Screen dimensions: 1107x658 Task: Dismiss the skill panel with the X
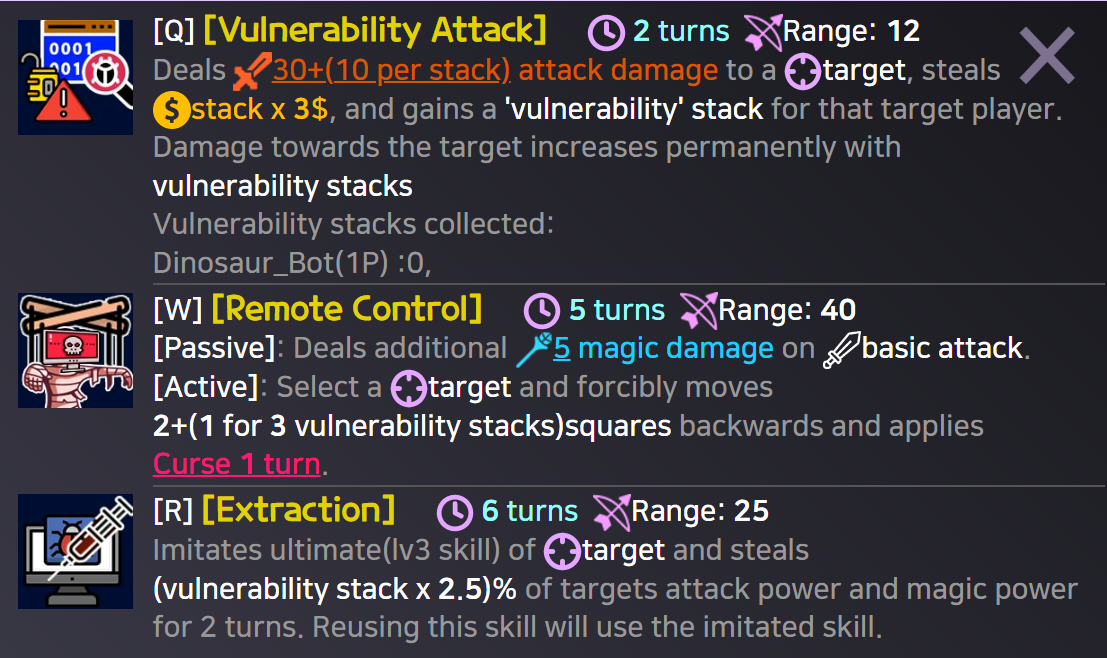tap(1046, 57)
